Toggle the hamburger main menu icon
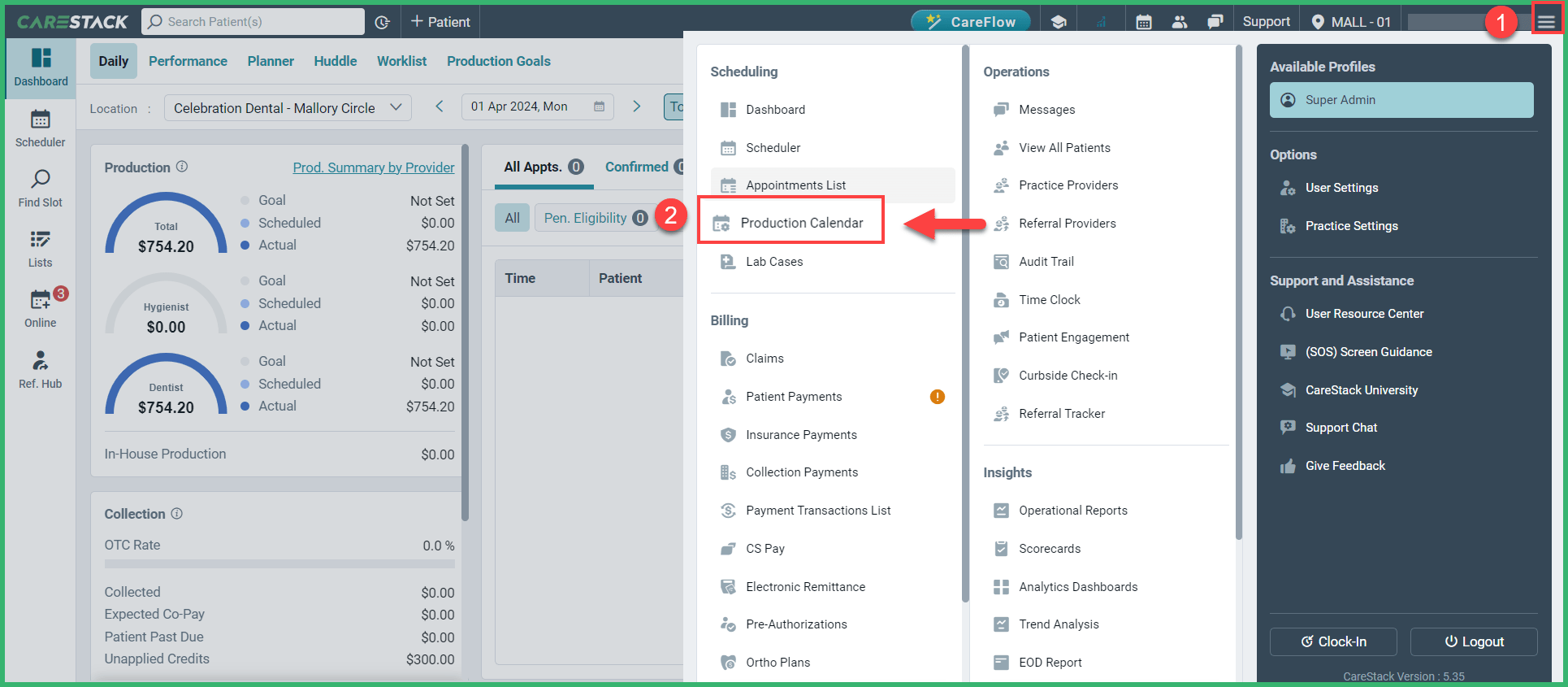Screen dimensions: 1568x687 (1547, 21)
